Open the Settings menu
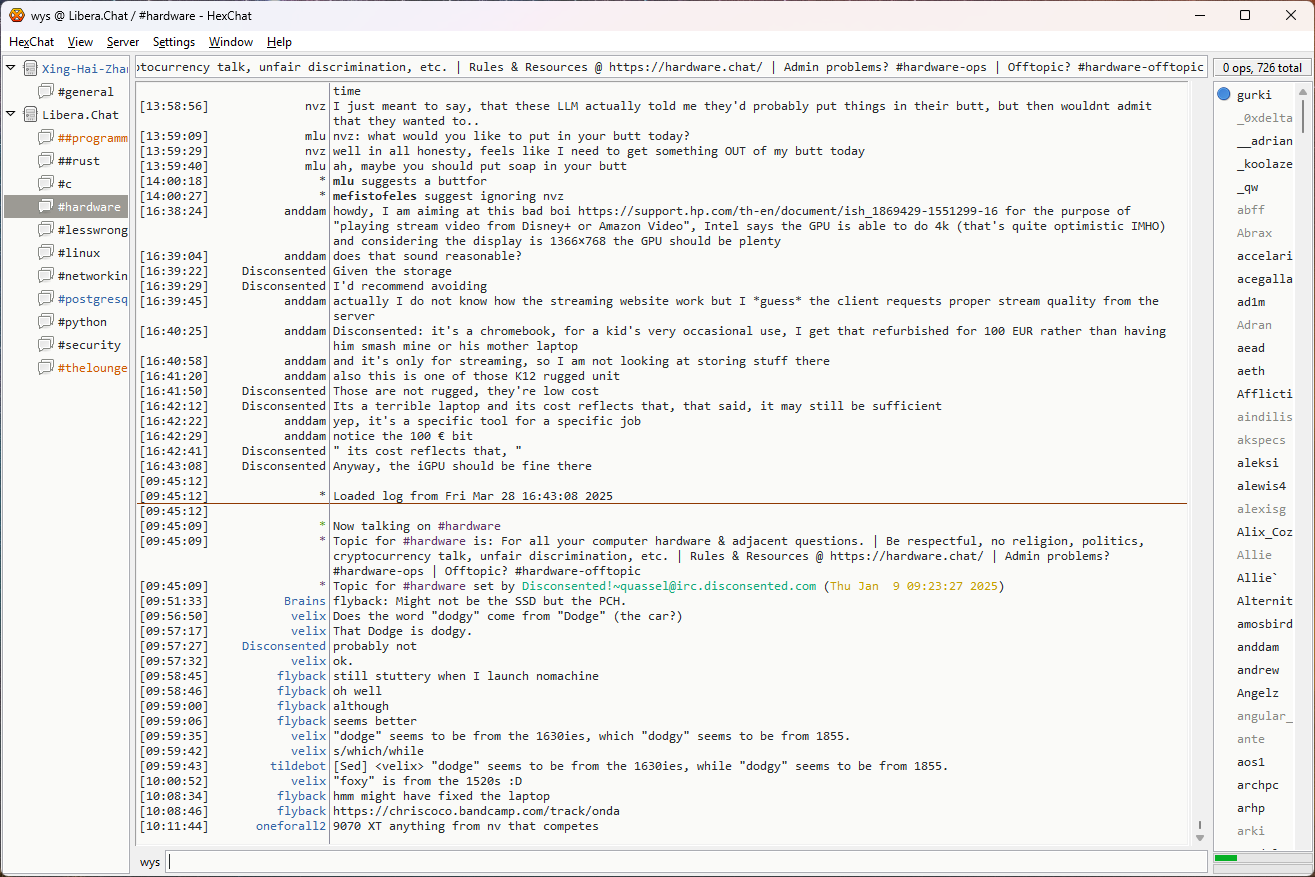 click(x=173, y=42)
